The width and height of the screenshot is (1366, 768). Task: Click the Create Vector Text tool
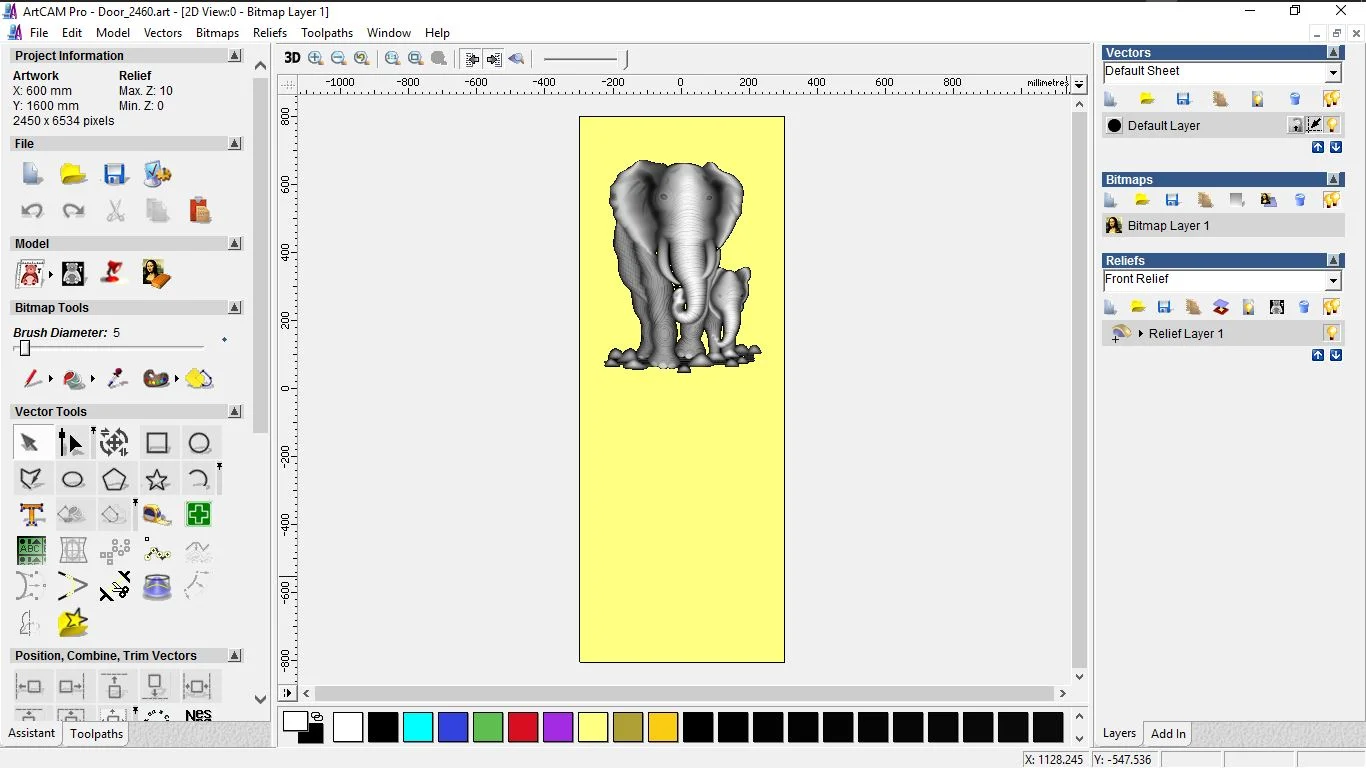pos(32,515)
